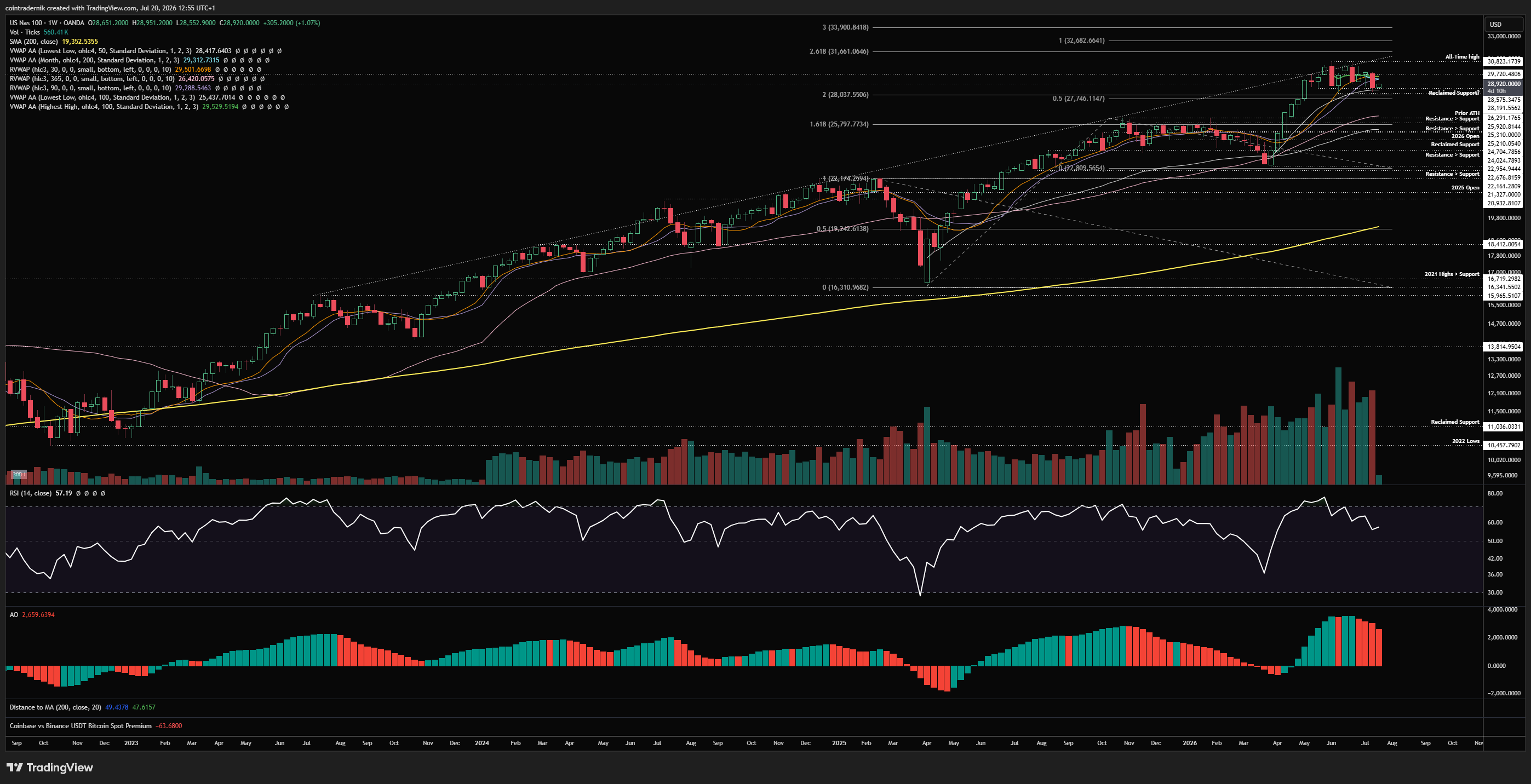Expand the Distance to MA indicator pane
1531x784 pixels.
click(x=55, y=707)
